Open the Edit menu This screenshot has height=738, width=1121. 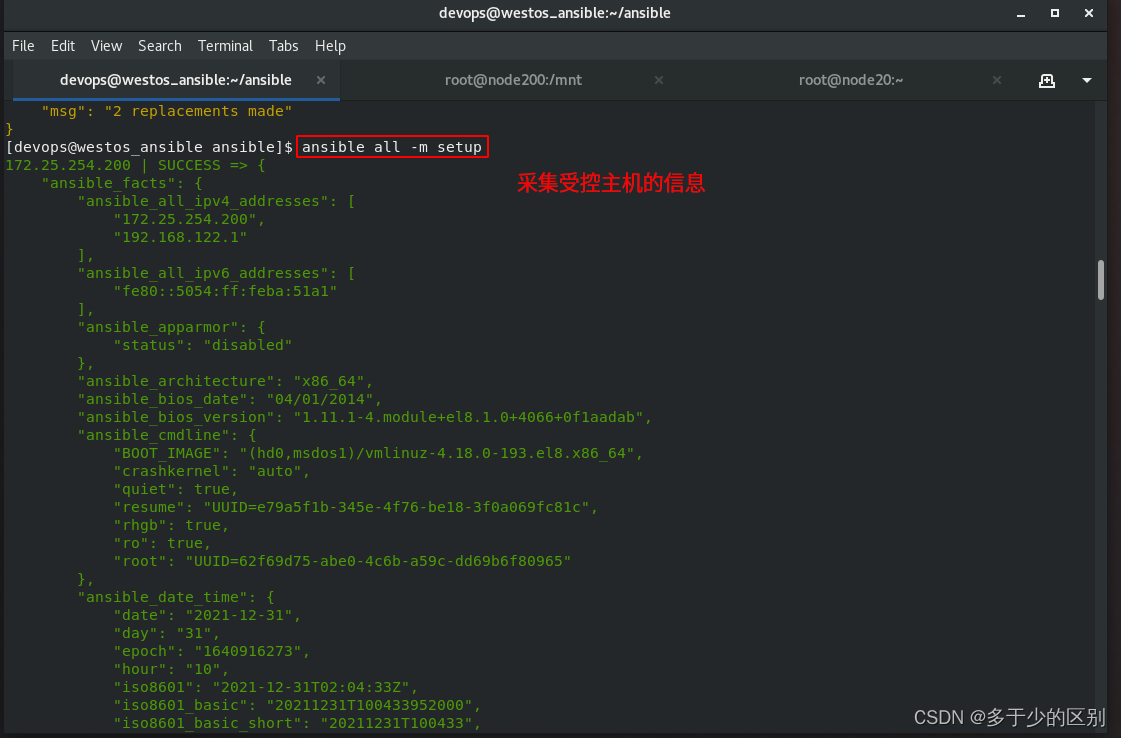click(x=63, y=46)
